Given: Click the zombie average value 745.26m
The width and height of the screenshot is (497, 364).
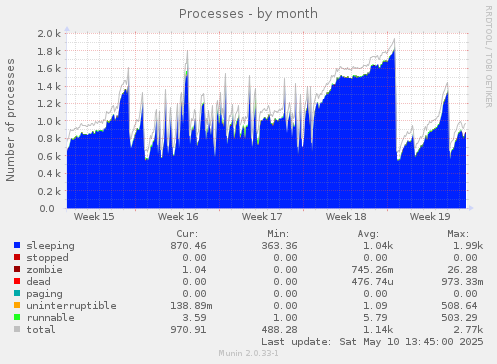Looking at the screenshot, I should point(372,270).
